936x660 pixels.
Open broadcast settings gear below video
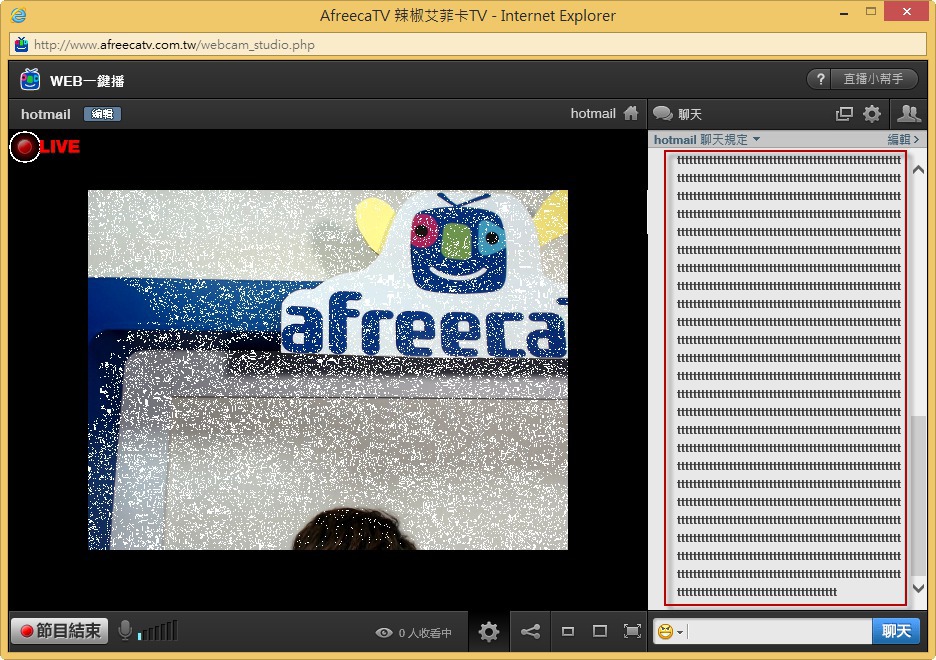coord(488,631)
